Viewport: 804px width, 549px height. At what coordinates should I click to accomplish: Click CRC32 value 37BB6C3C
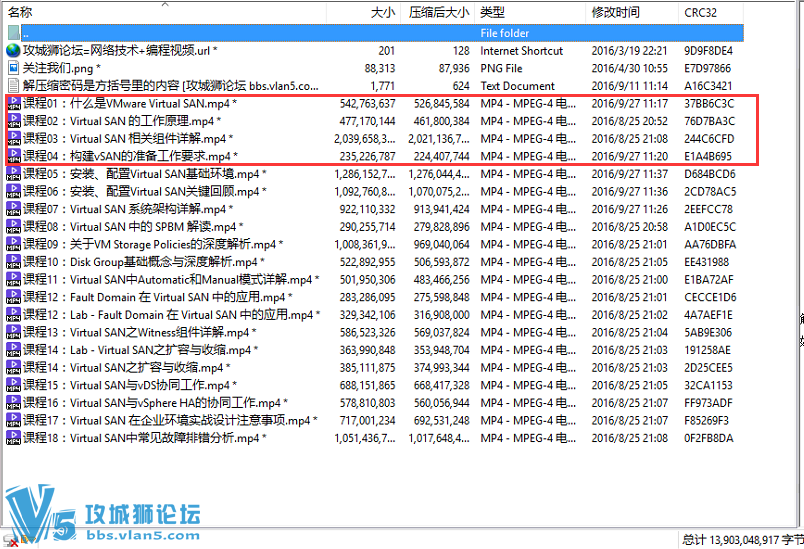(x=709, y=104)
